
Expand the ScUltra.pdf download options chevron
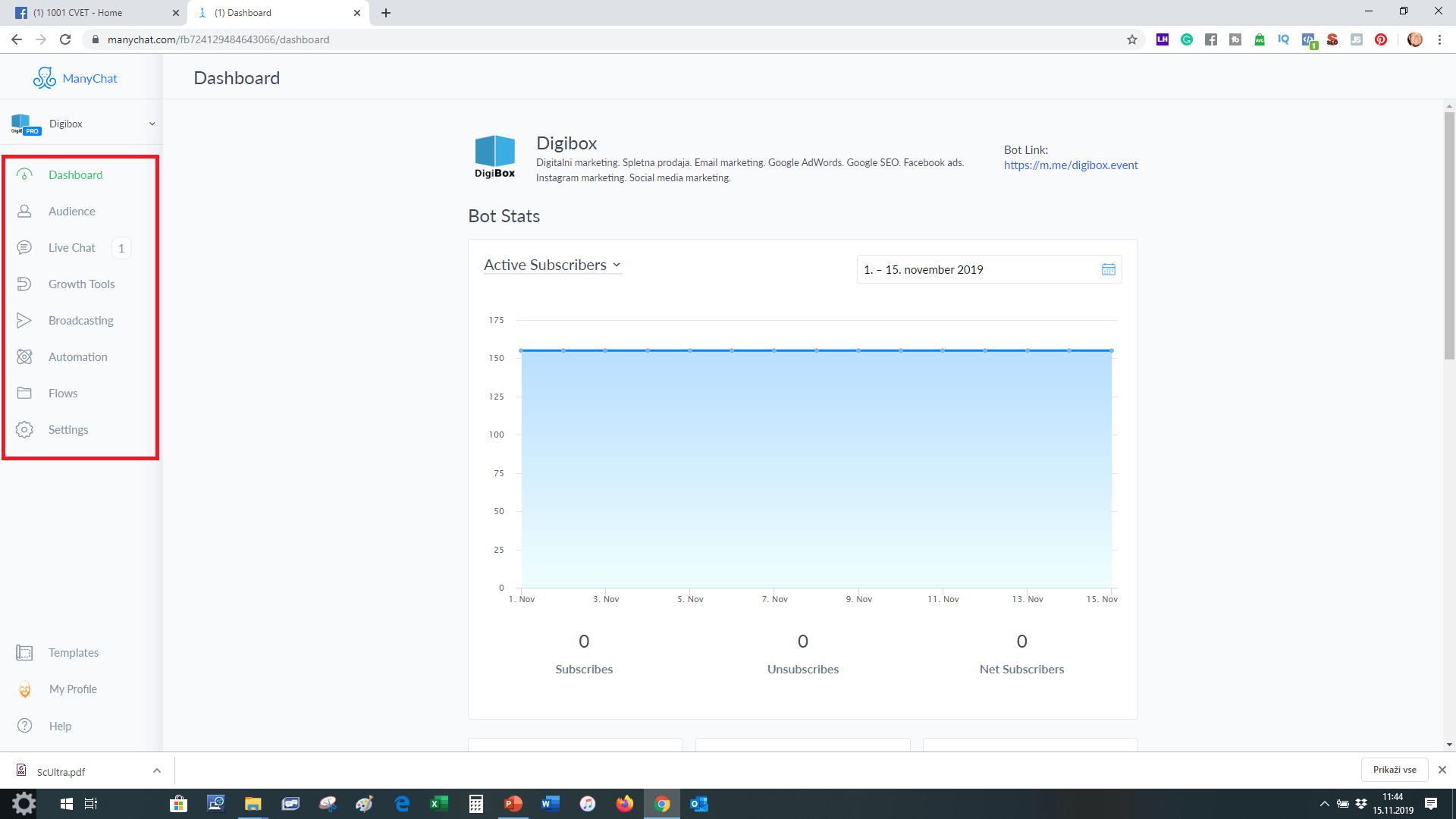(156, 771)
